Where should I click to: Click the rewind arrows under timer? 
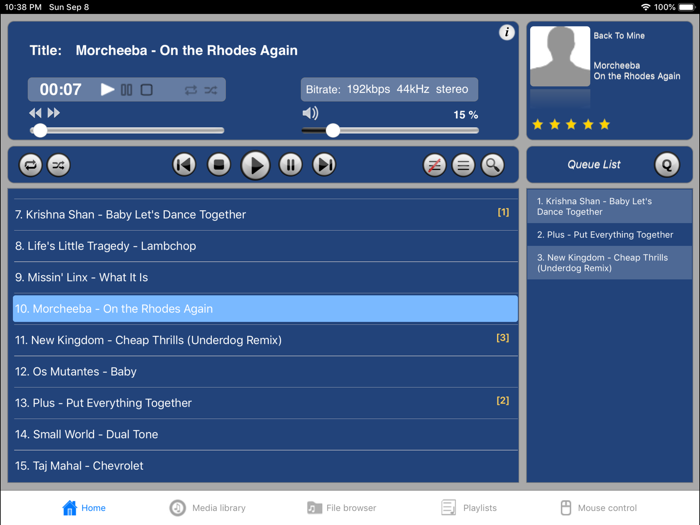tap(35, 113)
